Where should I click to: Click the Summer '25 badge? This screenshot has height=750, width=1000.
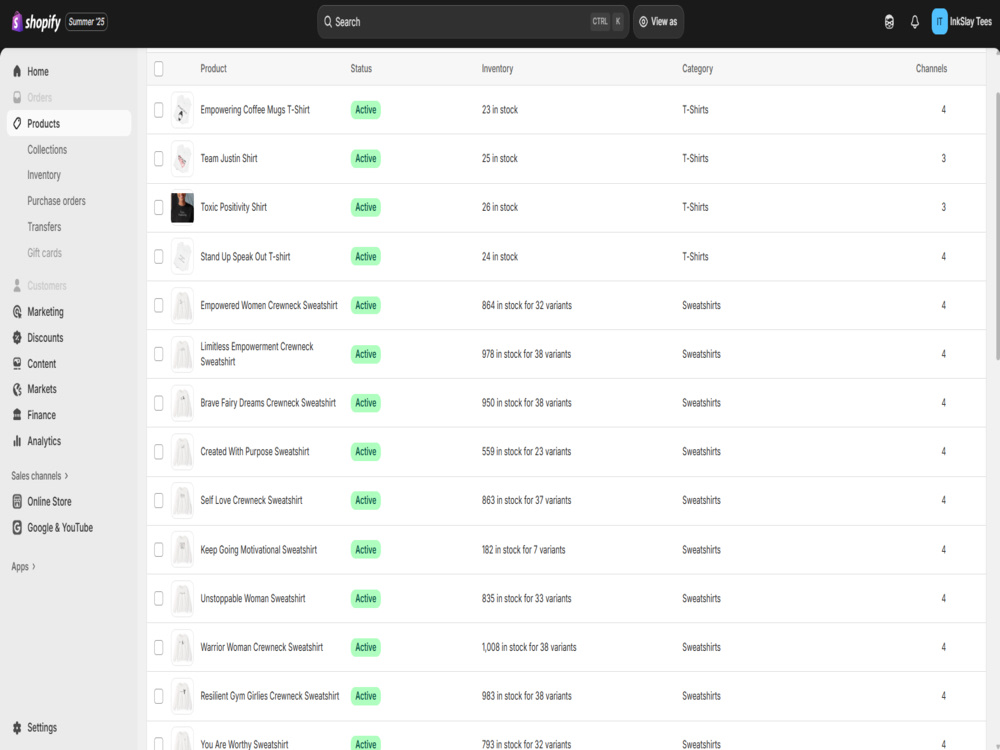point(87,22)
